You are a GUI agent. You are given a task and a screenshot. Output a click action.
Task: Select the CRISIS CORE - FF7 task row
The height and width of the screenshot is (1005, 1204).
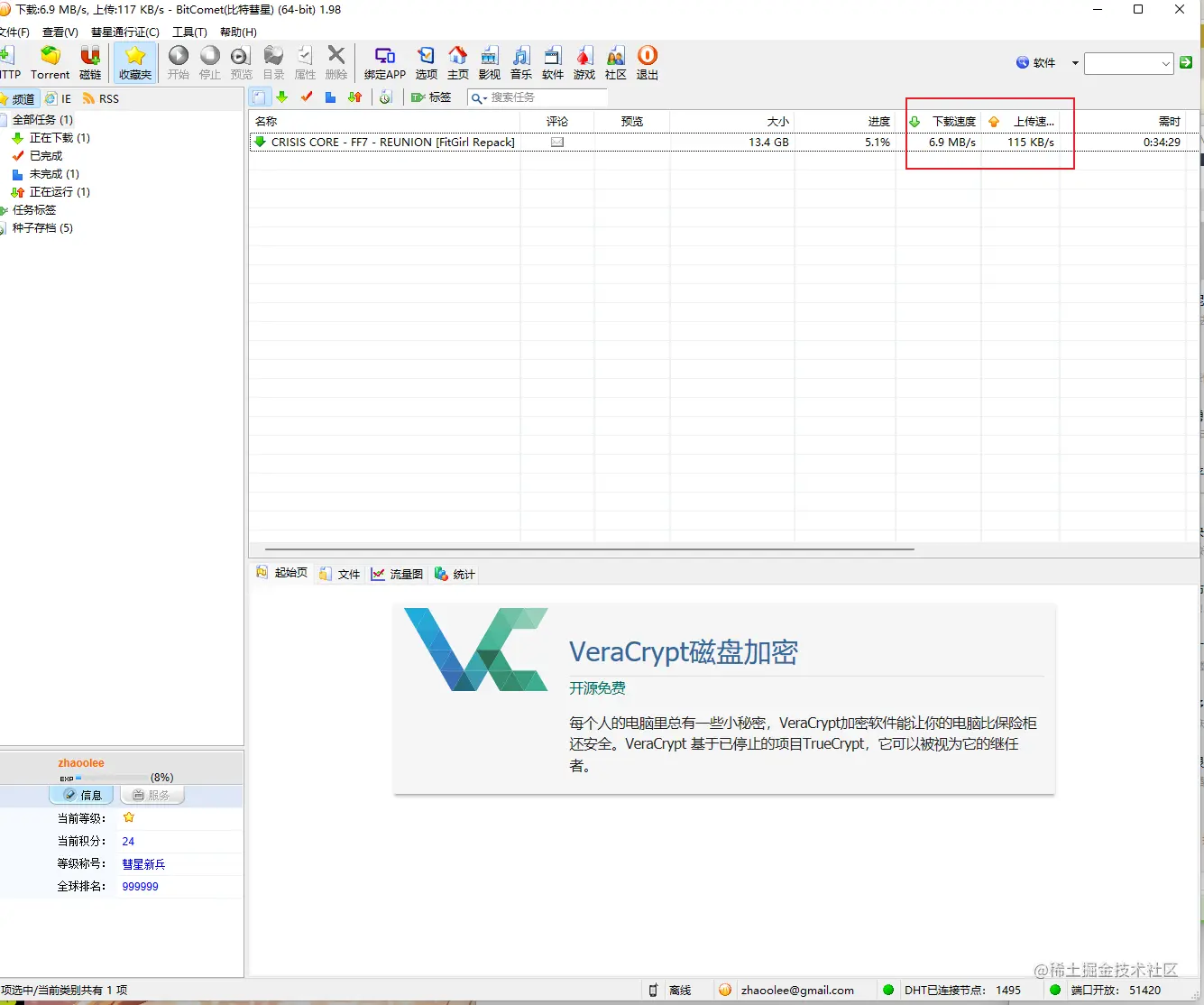tap(724, 142)
